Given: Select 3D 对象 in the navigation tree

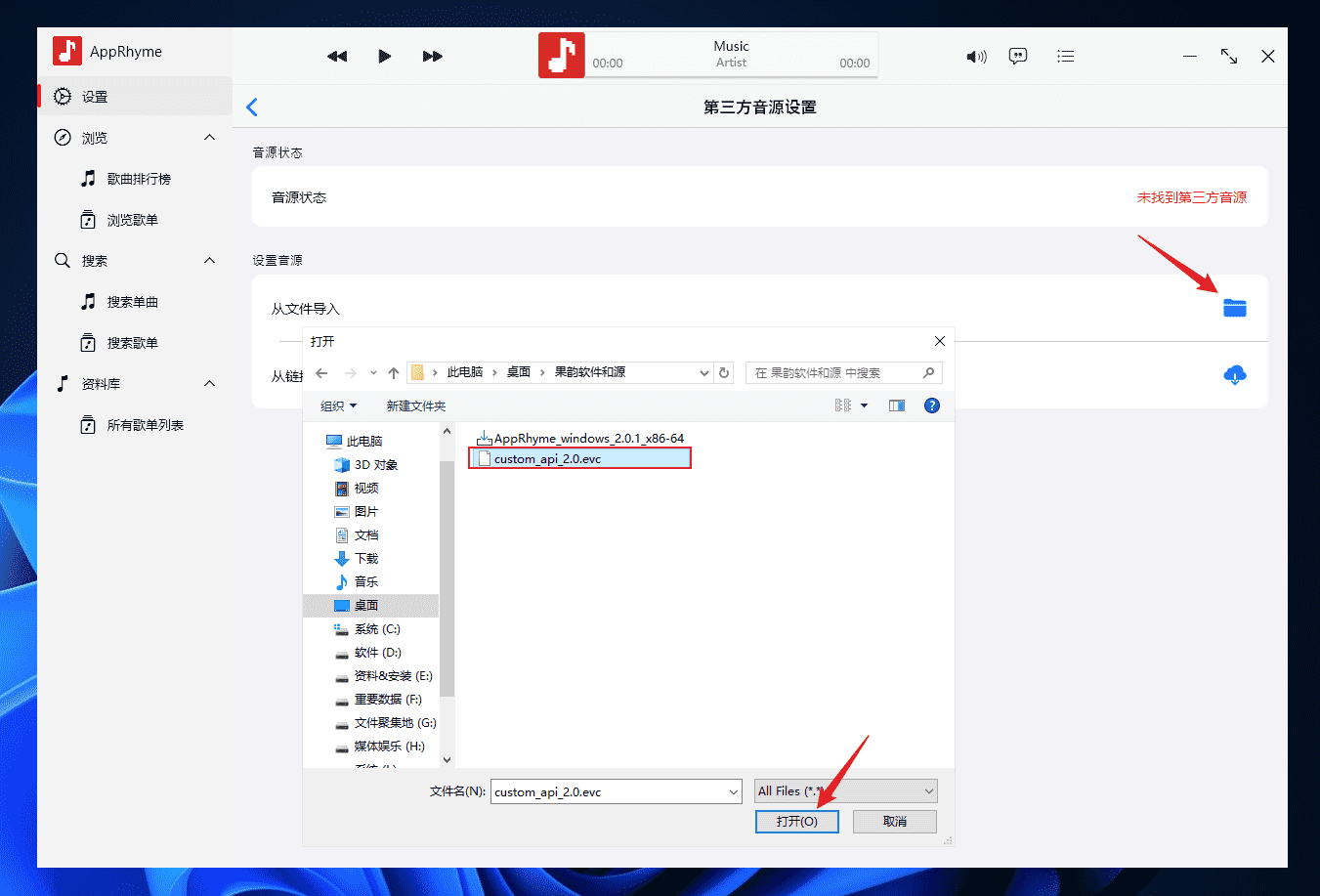Looking at the screenshot, I should click(366, 465).
